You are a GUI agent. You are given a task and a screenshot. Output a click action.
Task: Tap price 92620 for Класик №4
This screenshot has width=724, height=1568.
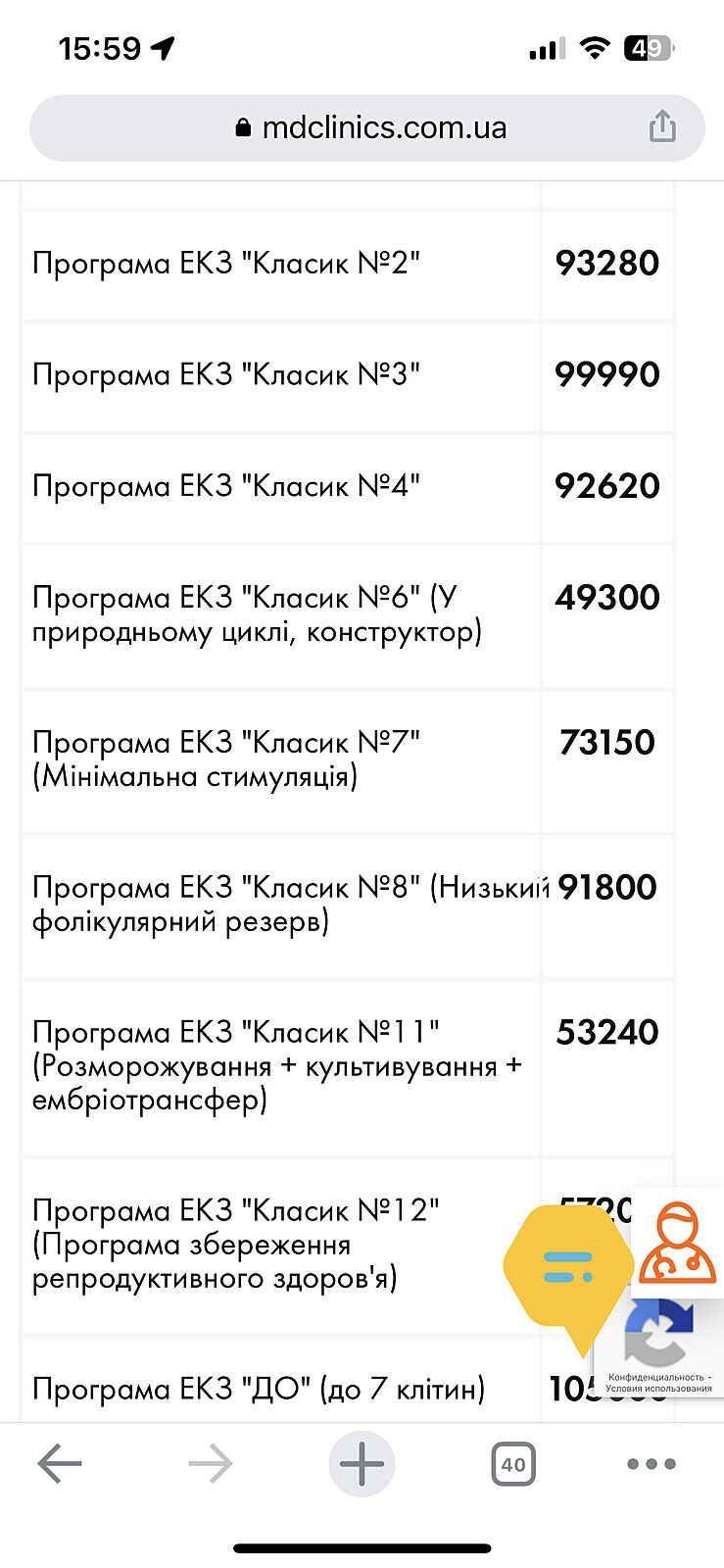pyautogui.click(x=607, y=486)
